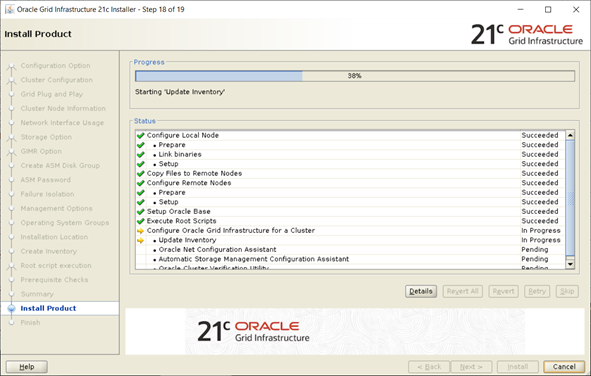591x376 pixels.
Task: Click the Java installer icon in title bar
Action: 9,9
